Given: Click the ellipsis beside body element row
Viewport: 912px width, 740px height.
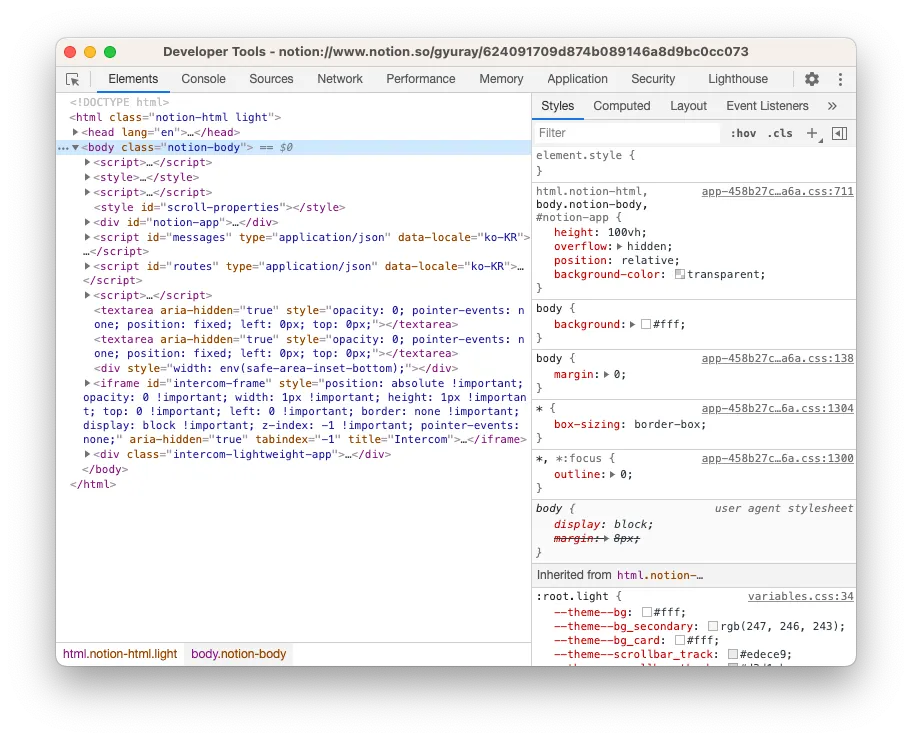Looking at the screenshot, I should pos(63,148).
